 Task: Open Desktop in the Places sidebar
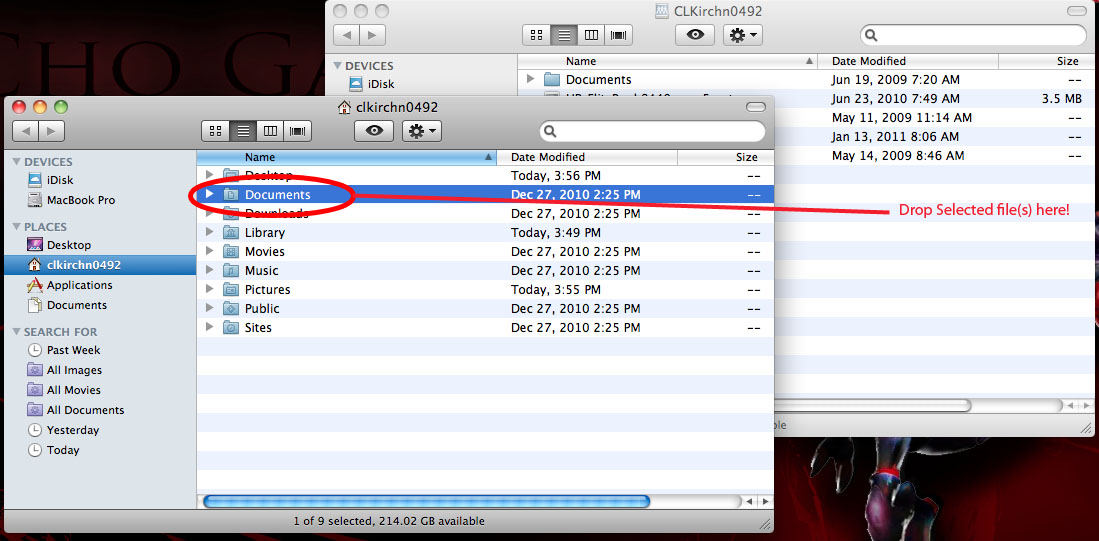click(68, 245)
